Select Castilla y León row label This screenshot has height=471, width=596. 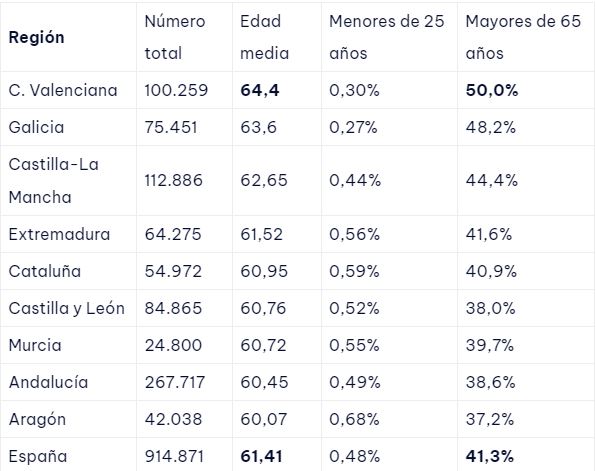67,308
